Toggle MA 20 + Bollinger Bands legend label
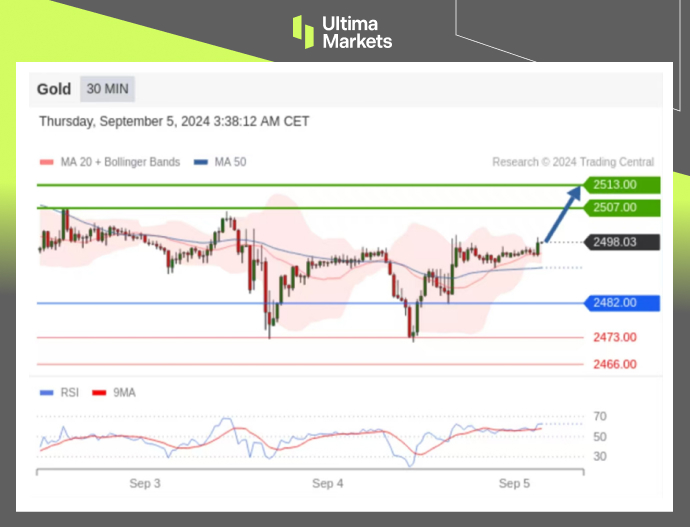 [x=119, y=162]
